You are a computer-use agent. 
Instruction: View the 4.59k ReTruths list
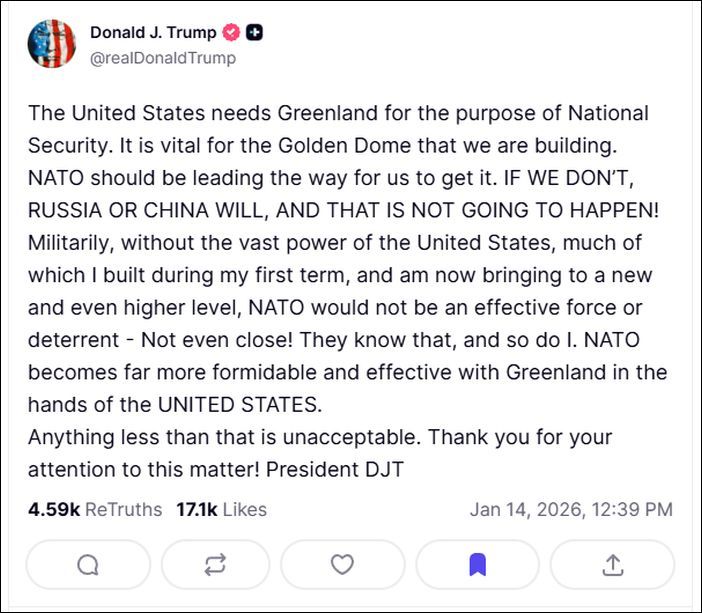click(95, 509)
